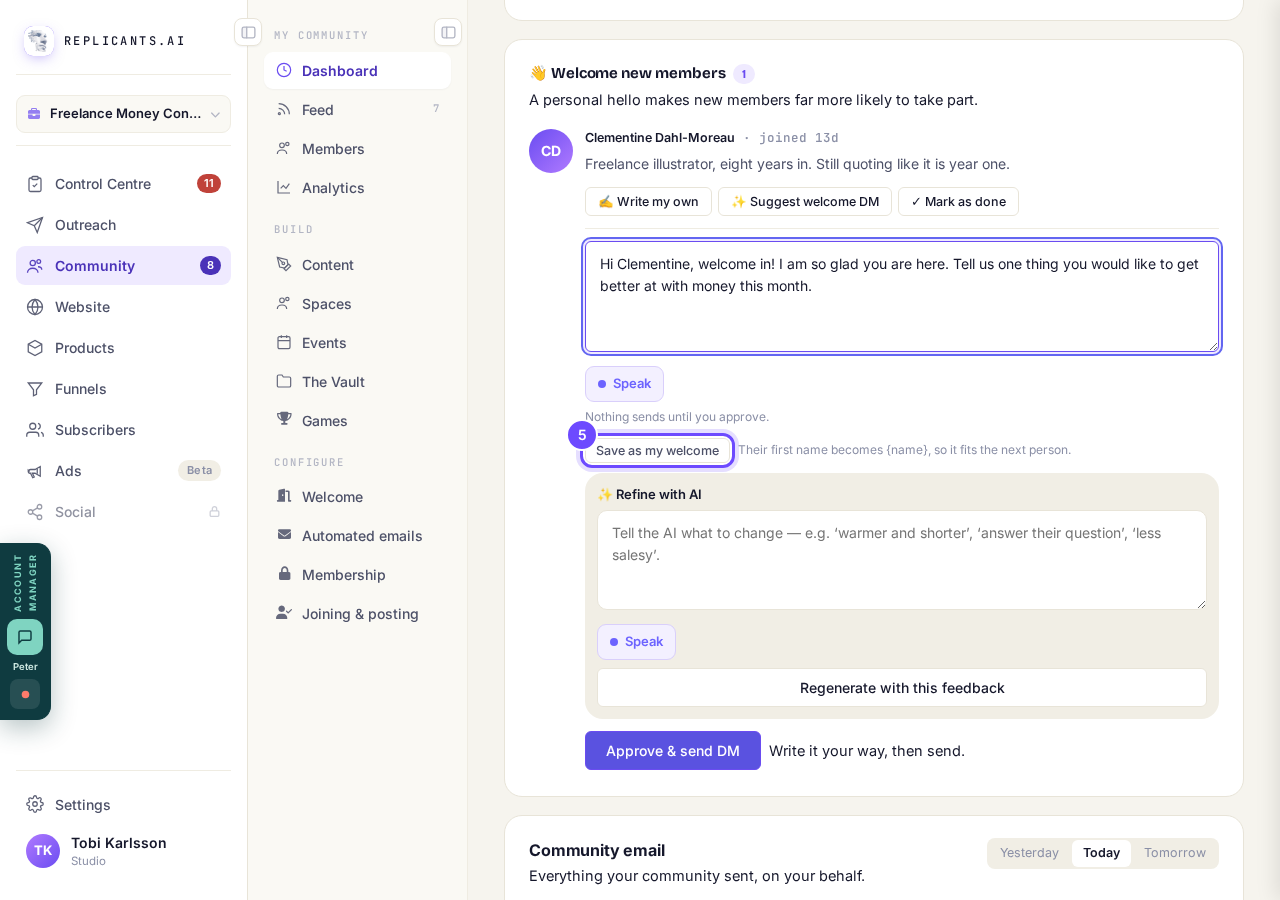1280x900 pixels.
Task: Select Tomorrow in the community email switcher
Action: (1175, 853)
